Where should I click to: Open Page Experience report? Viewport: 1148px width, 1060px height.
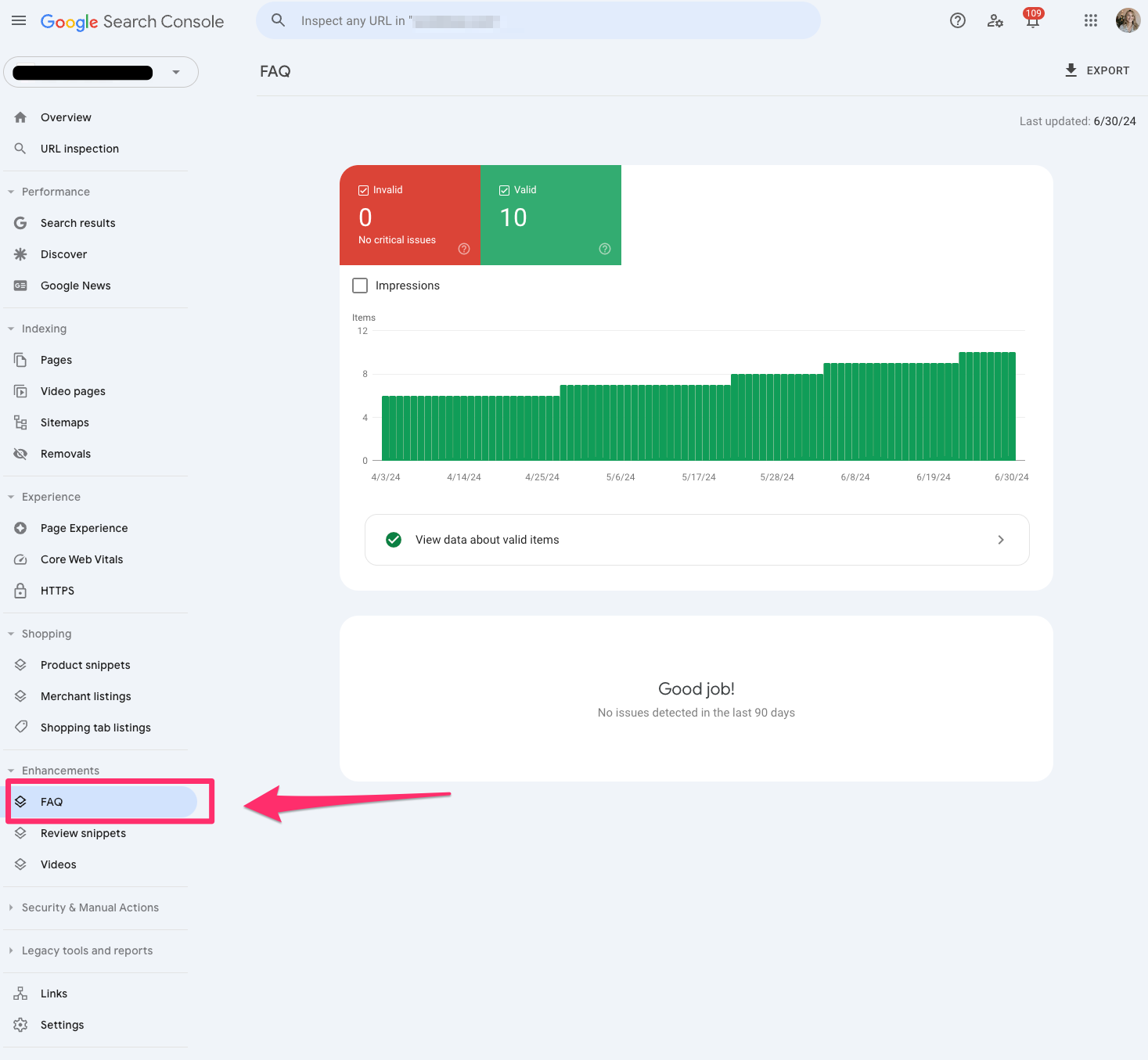point(100,528)
